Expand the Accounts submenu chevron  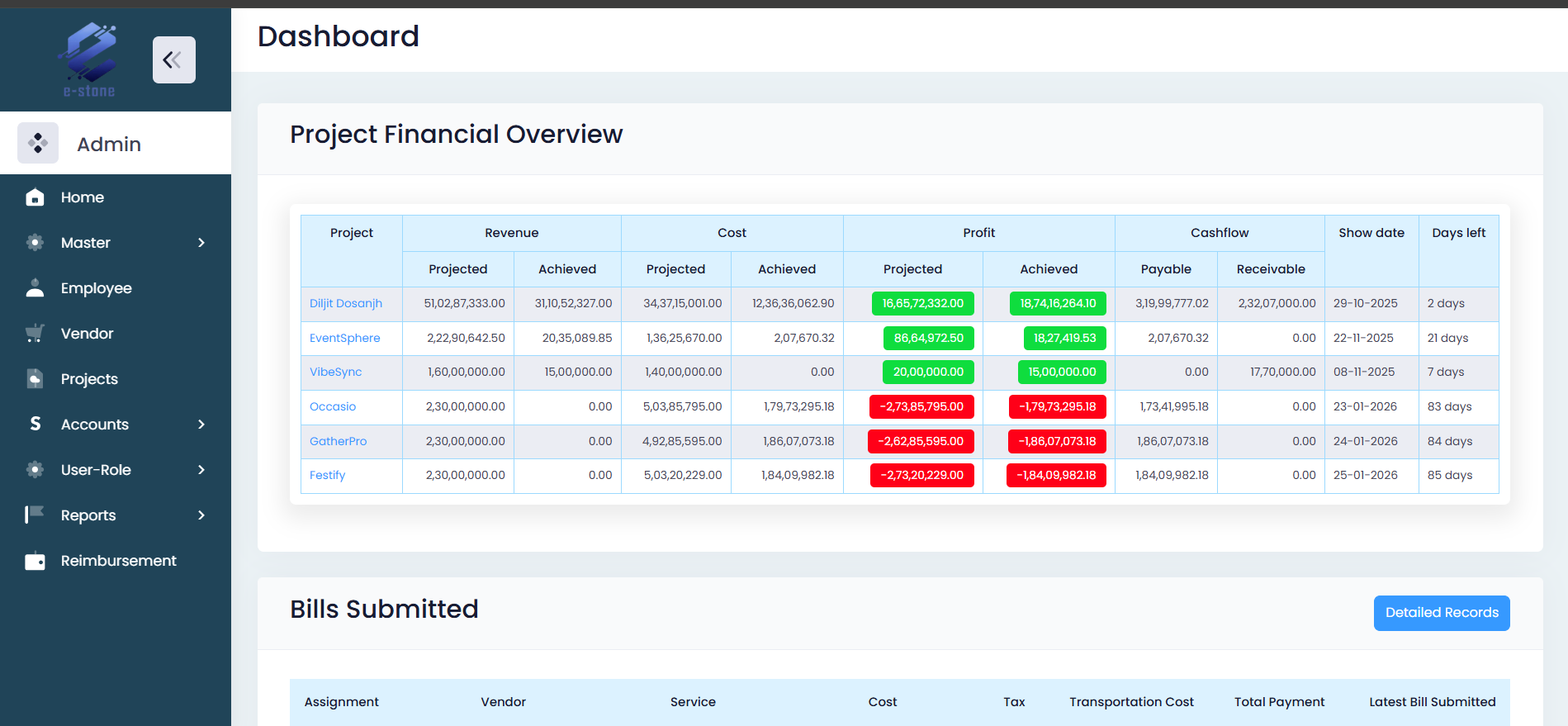tap(201, 425)
